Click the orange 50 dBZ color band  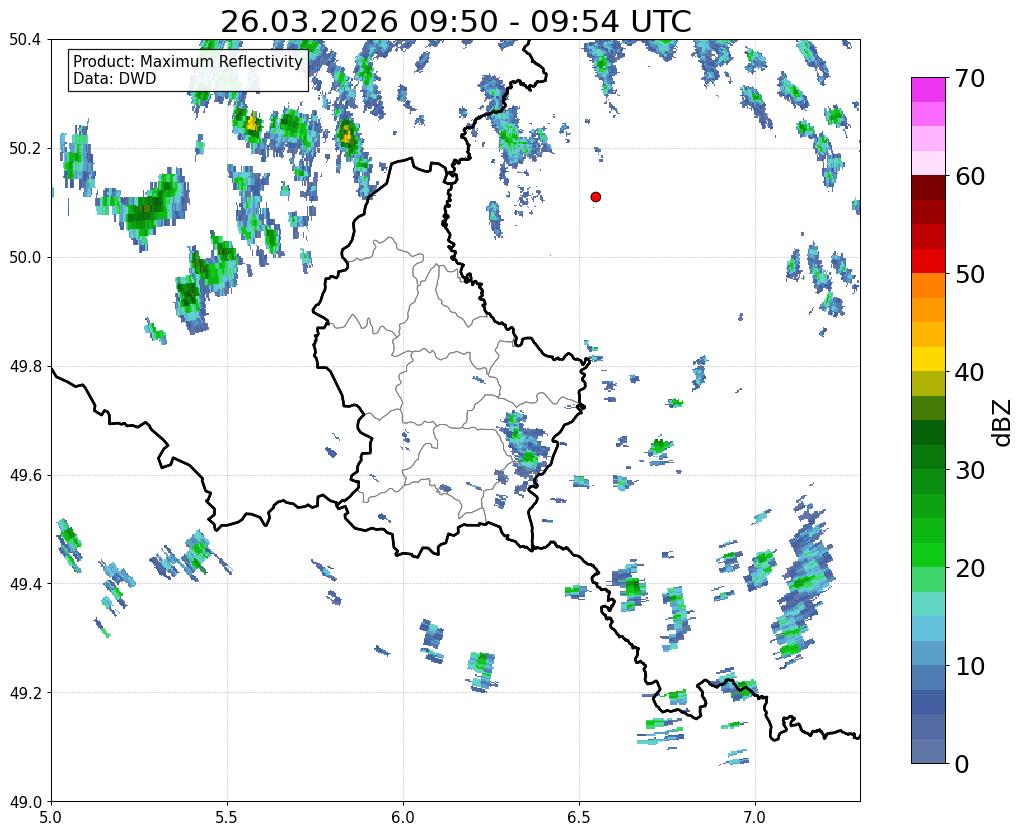pyautogui.click(x=928, y=285)
